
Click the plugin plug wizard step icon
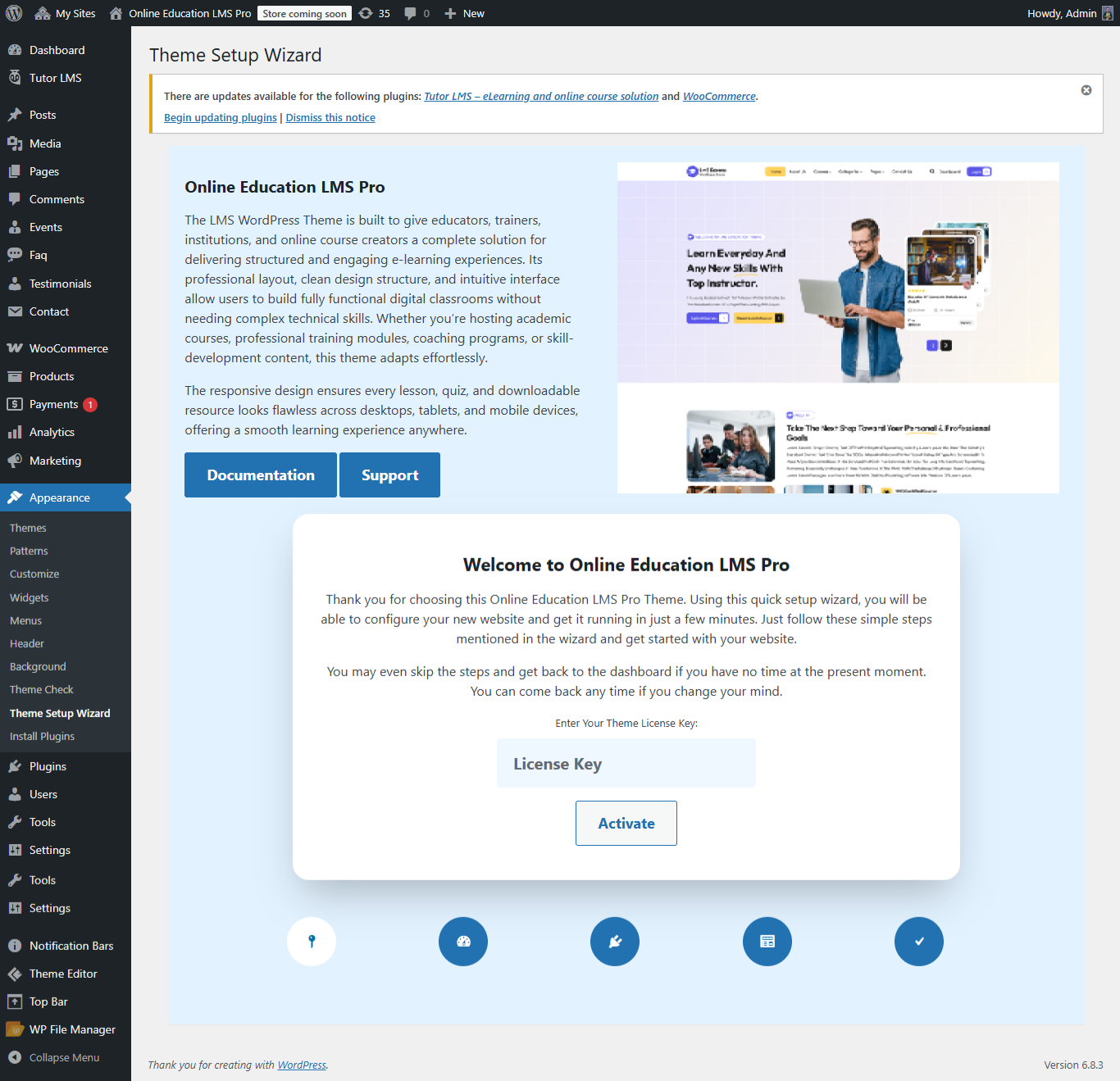(x=614, y=941)
